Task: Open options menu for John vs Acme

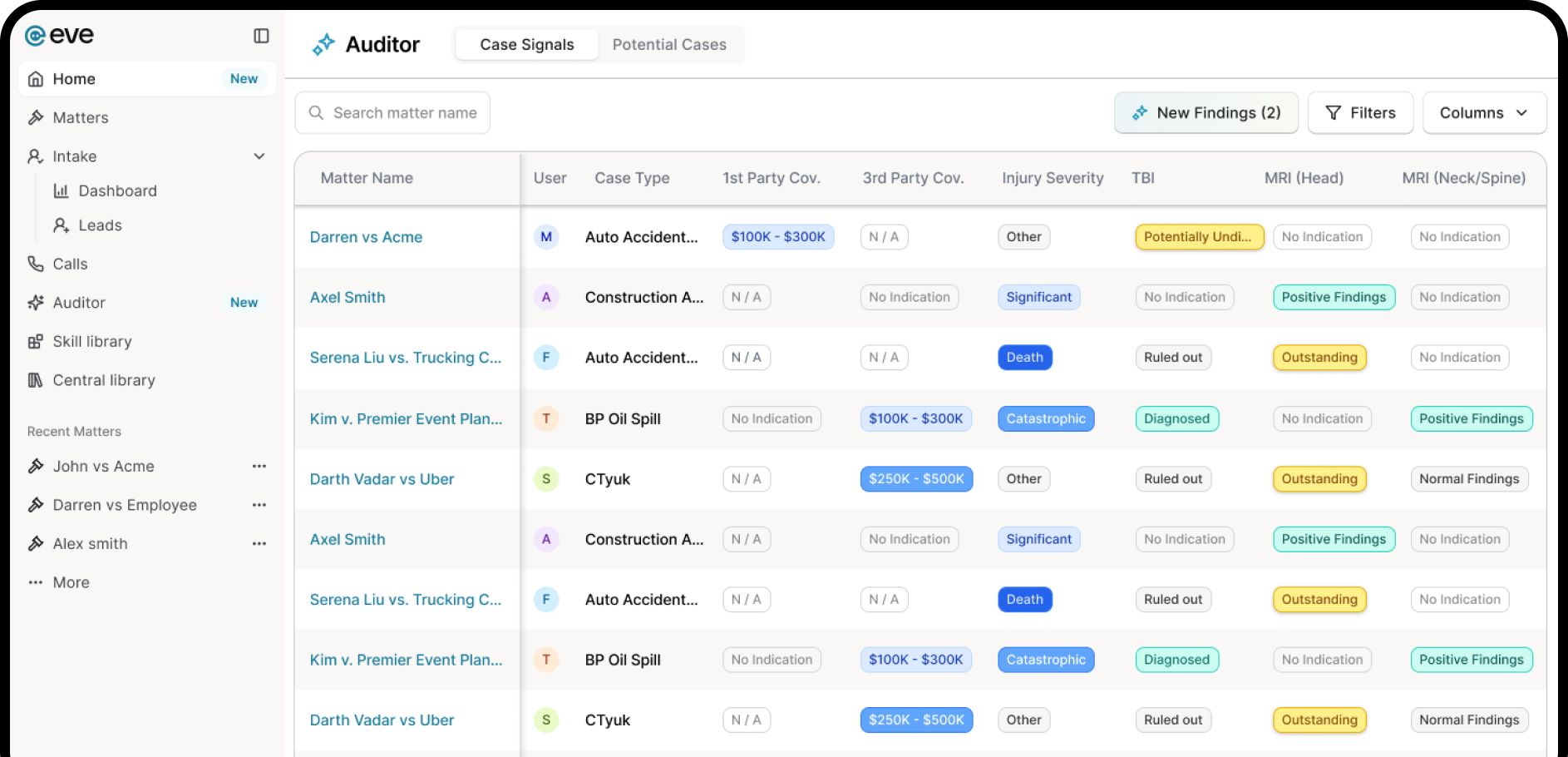Action: point(259,466)
